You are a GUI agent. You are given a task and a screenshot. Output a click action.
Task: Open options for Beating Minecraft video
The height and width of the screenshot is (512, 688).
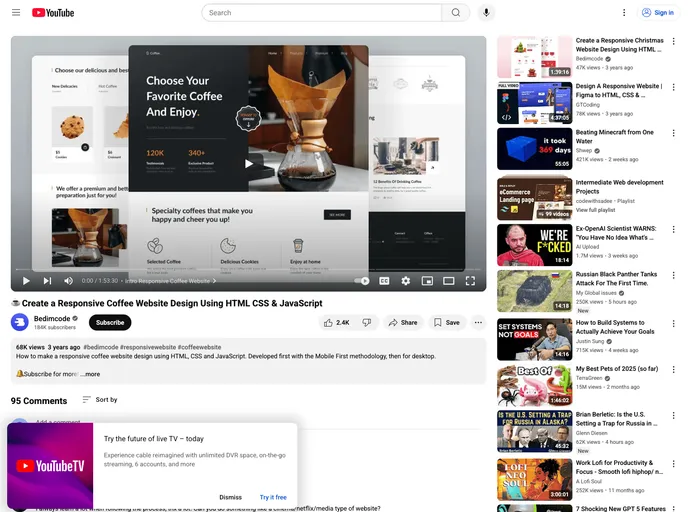click(674, 133)
